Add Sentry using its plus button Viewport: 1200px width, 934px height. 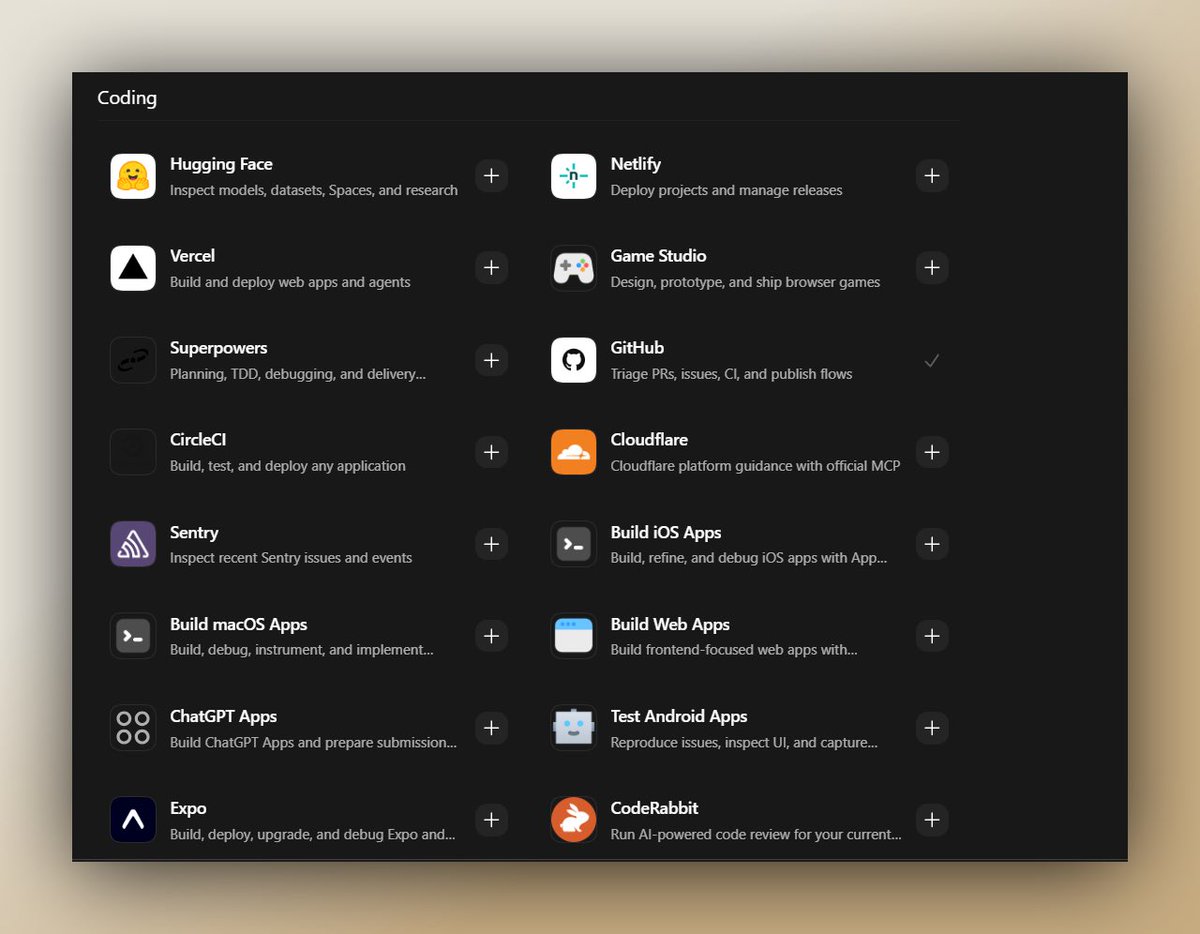point(491,544)
